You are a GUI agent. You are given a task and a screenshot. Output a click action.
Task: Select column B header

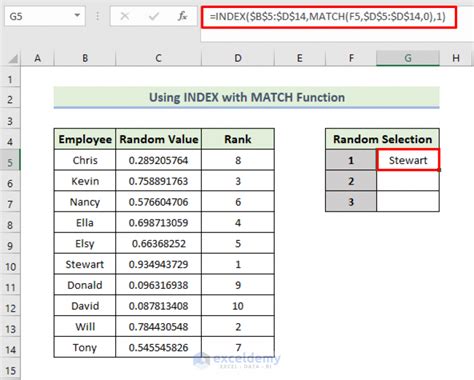[85, 58]
